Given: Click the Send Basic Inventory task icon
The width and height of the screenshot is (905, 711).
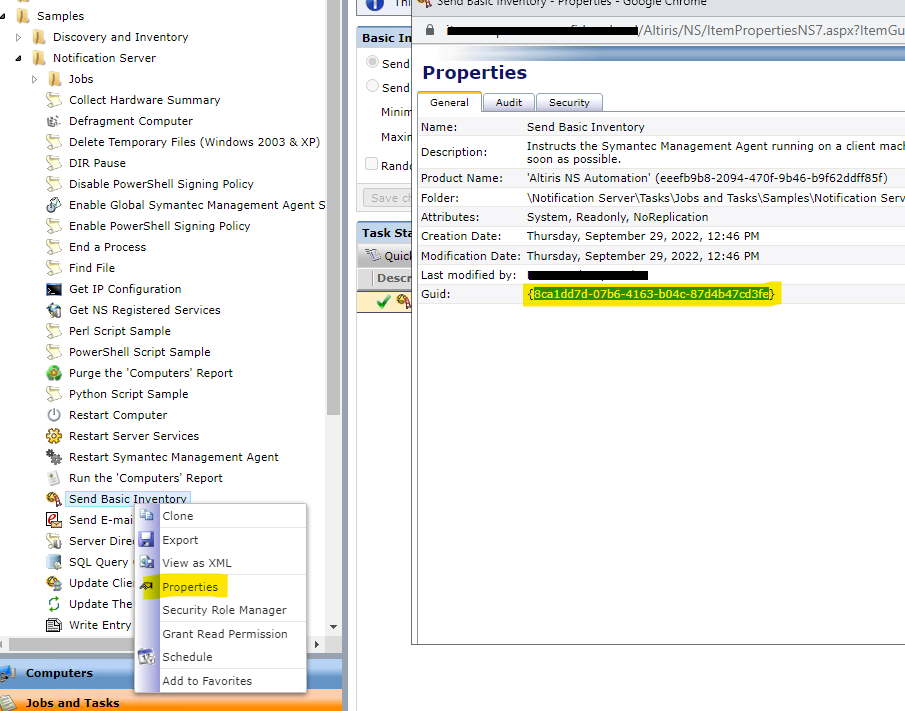Looking at the screenshot, I should click(54, 499).
